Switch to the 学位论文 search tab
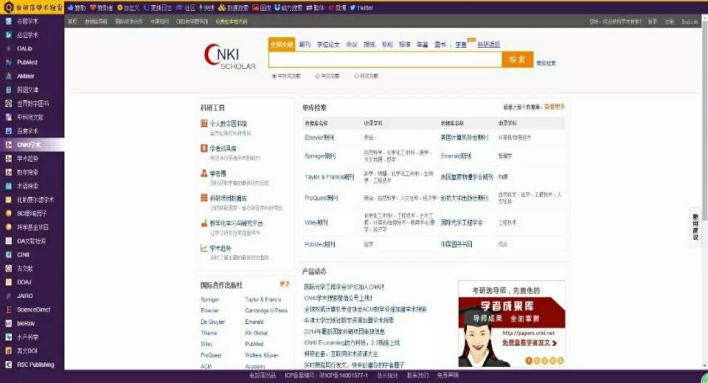The image size is (708, 383). 328,44
